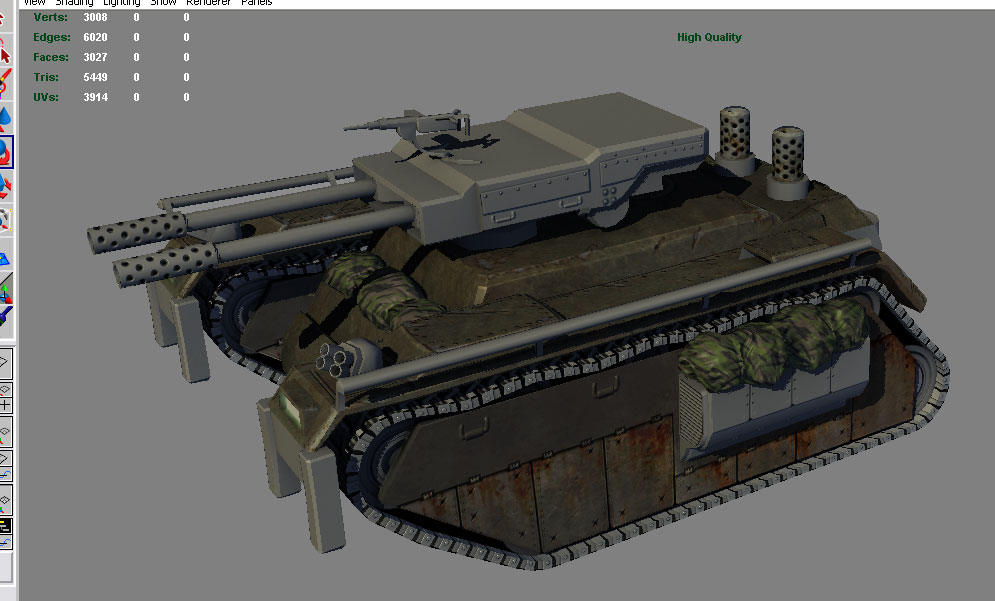Switch to single perspective view layout
The width and height of the screenshot is (995, 601).
coord(4,364)
